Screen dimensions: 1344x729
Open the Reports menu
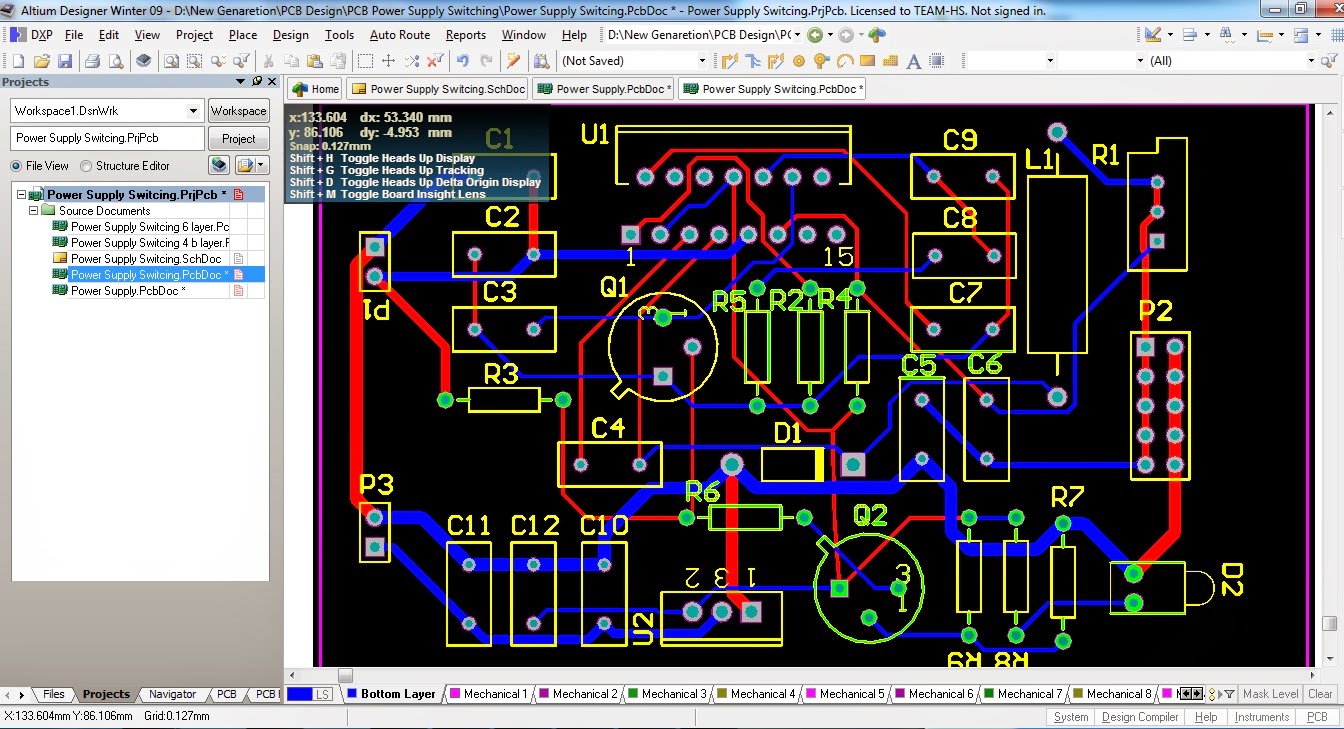pyautogui.click(x=466, y=35)
